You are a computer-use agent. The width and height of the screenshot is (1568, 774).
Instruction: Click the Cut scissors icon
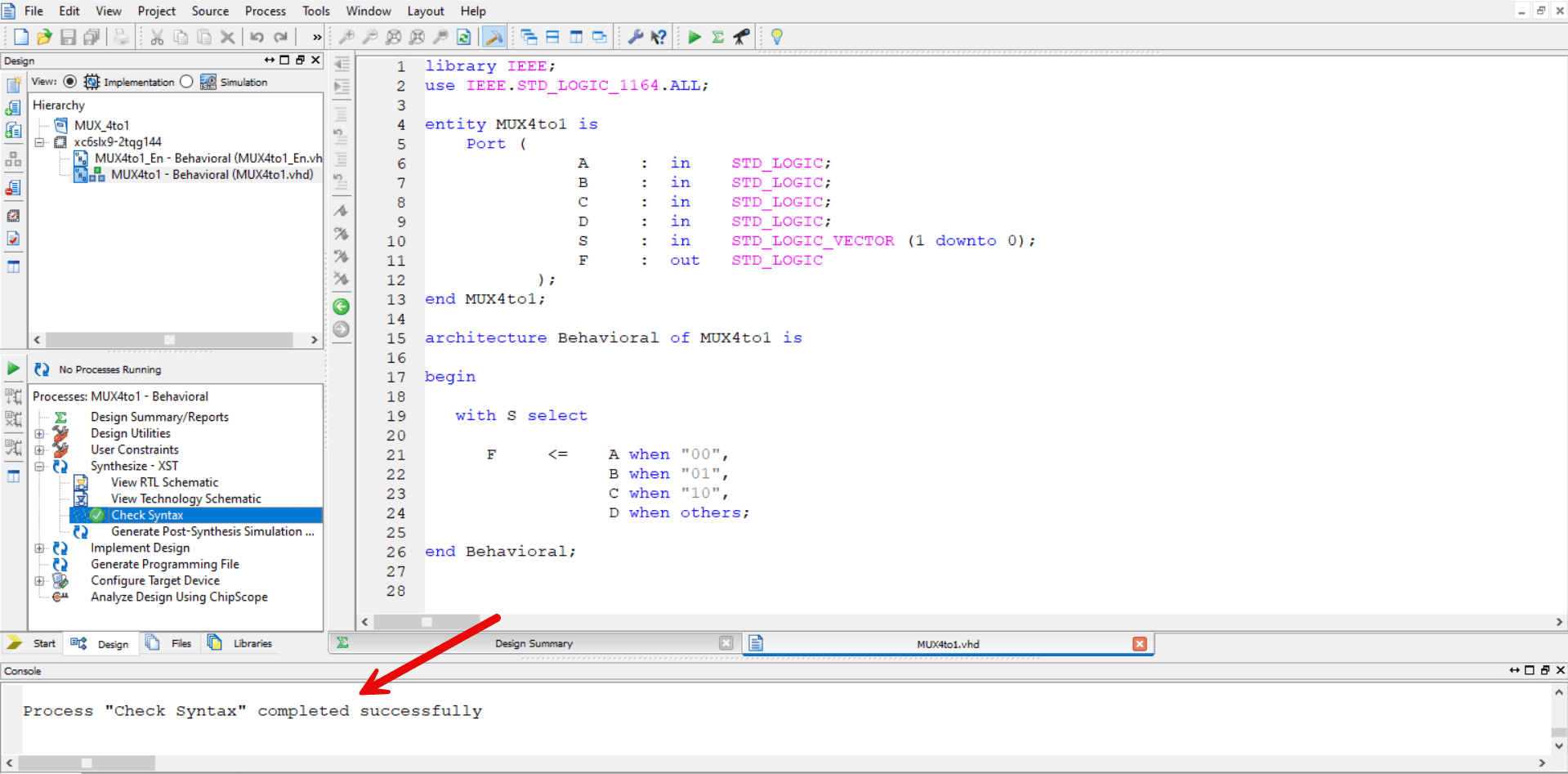[156, 37]
